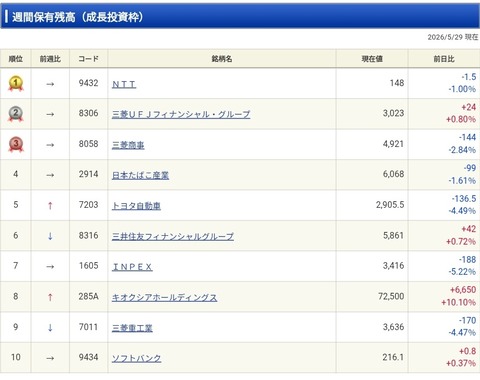Click current price 6,068

click(x=393, y=174)
